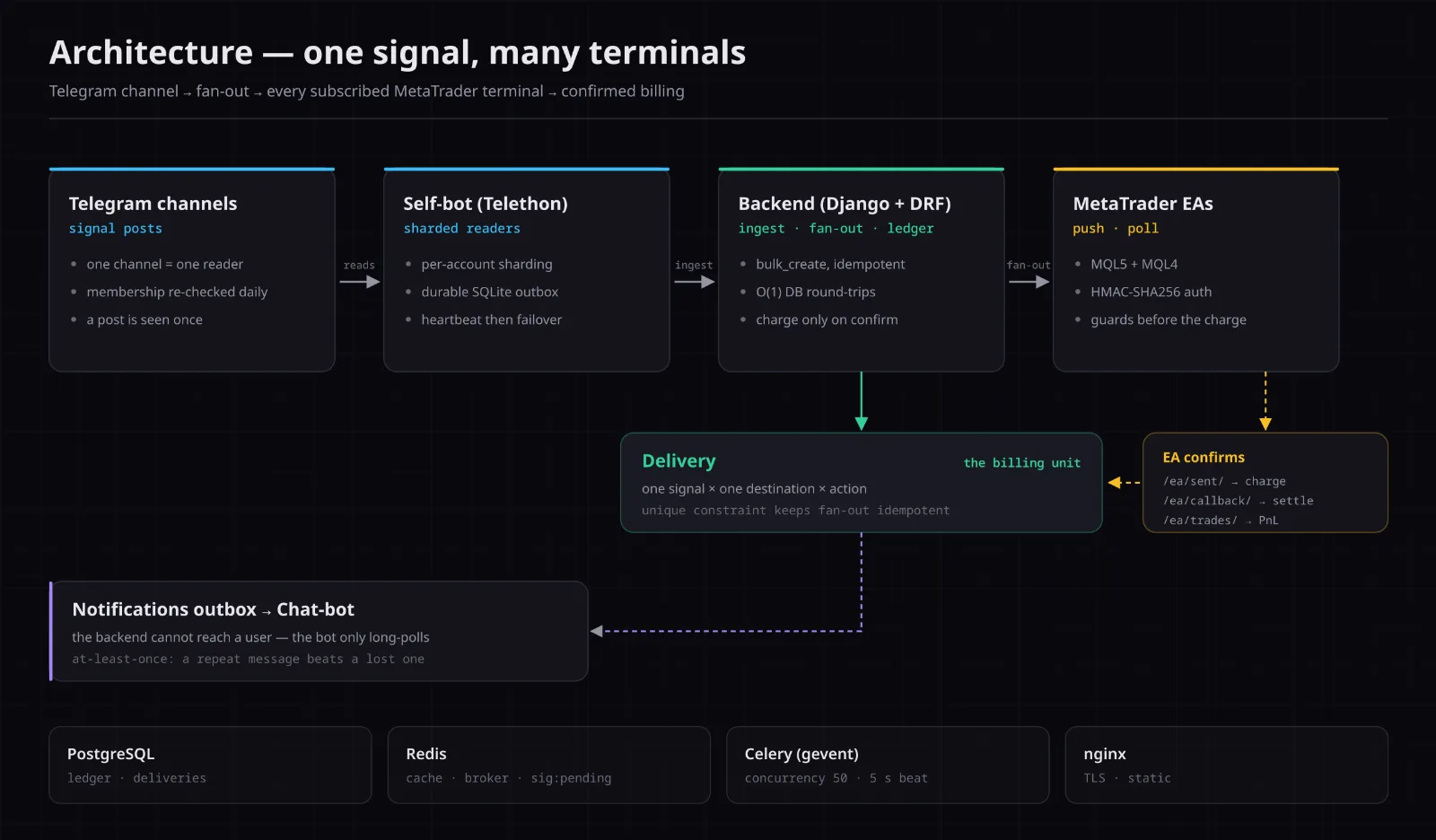Click the 'EA confirms' heading
The image size is (1436, 840).
(1204, 458)
